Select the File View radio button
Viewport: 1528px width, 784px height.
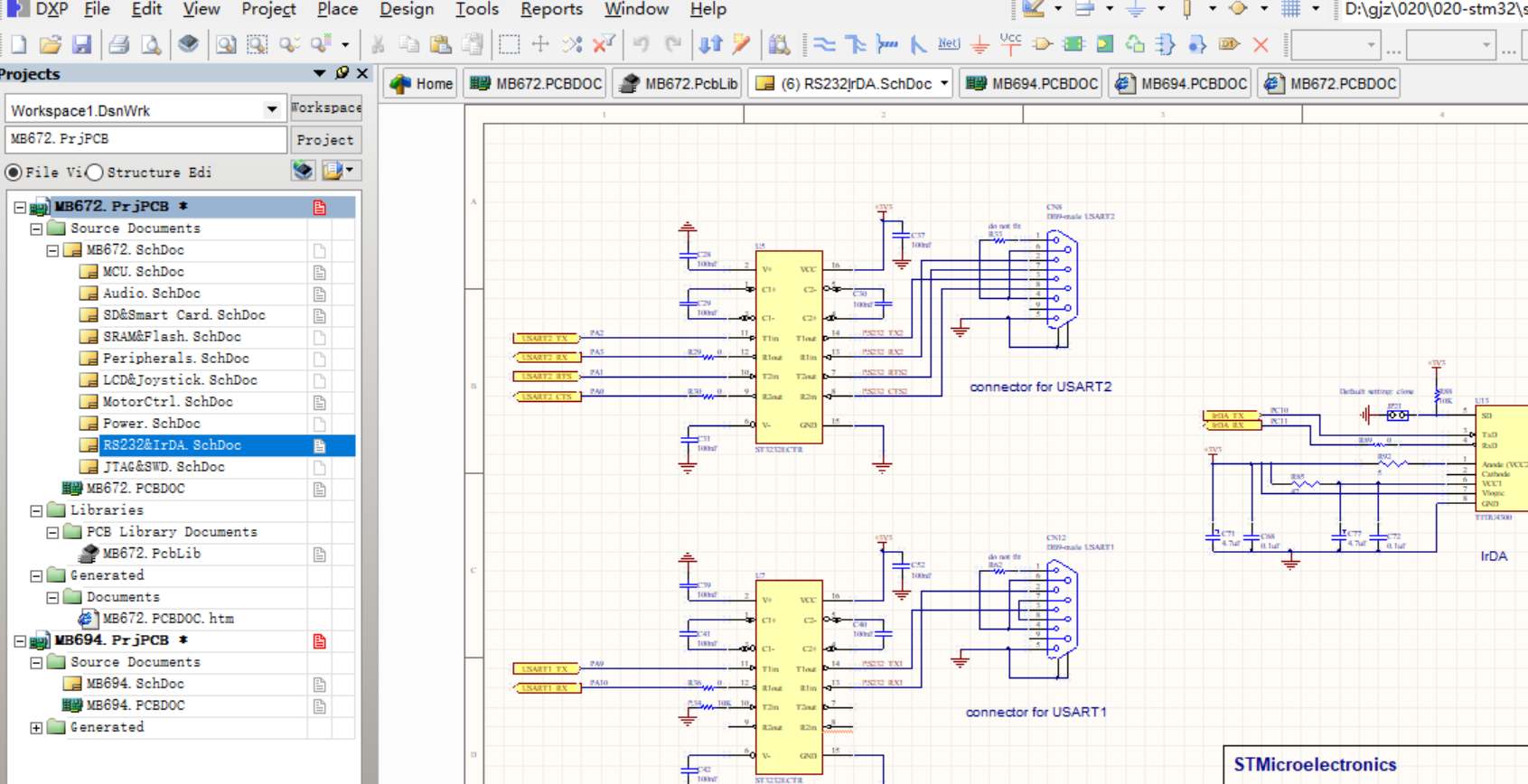[x=14, y=172]
